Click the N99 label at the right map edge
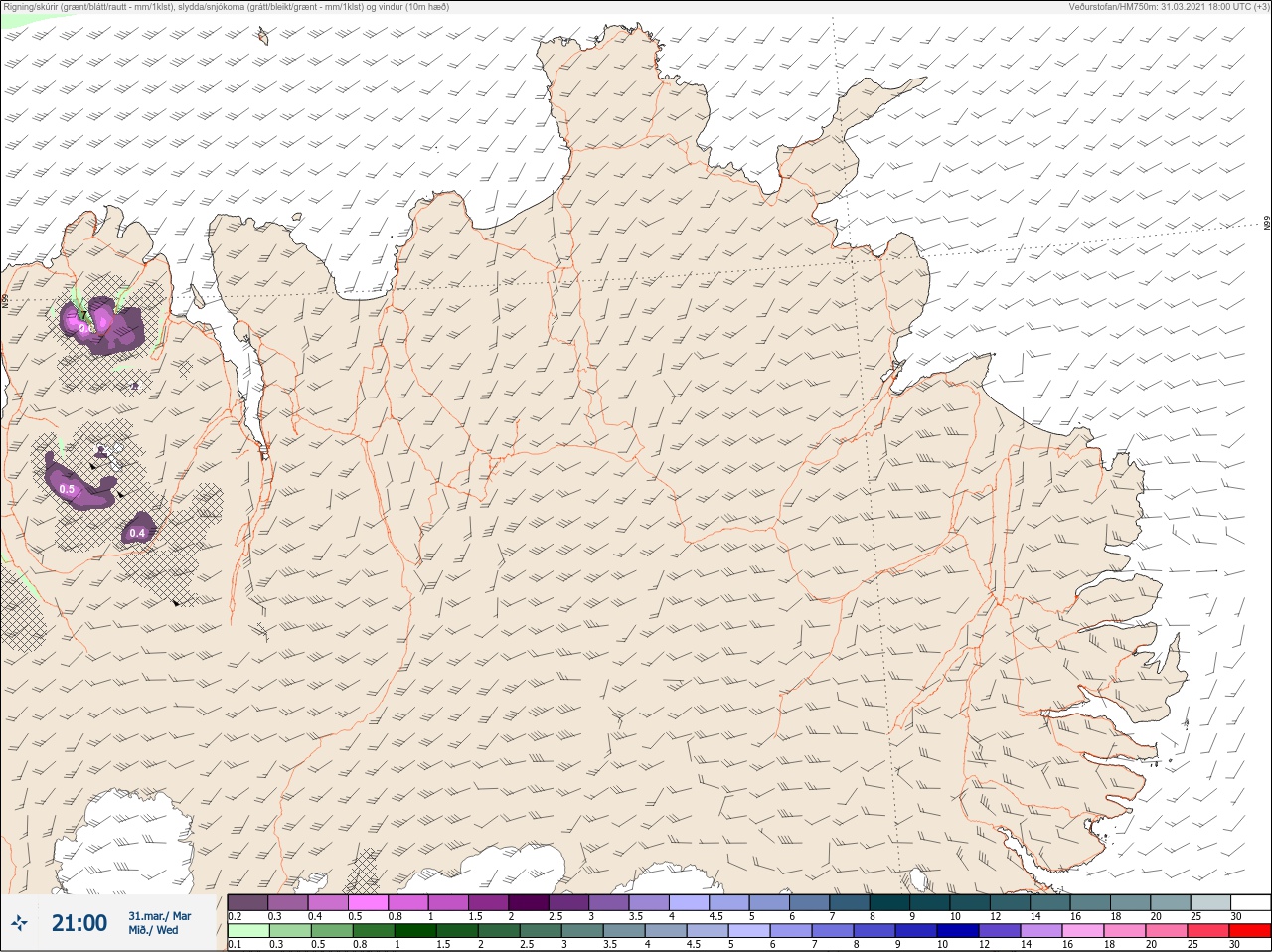This screenshot has width=1272, height=952. (1267, 225)
